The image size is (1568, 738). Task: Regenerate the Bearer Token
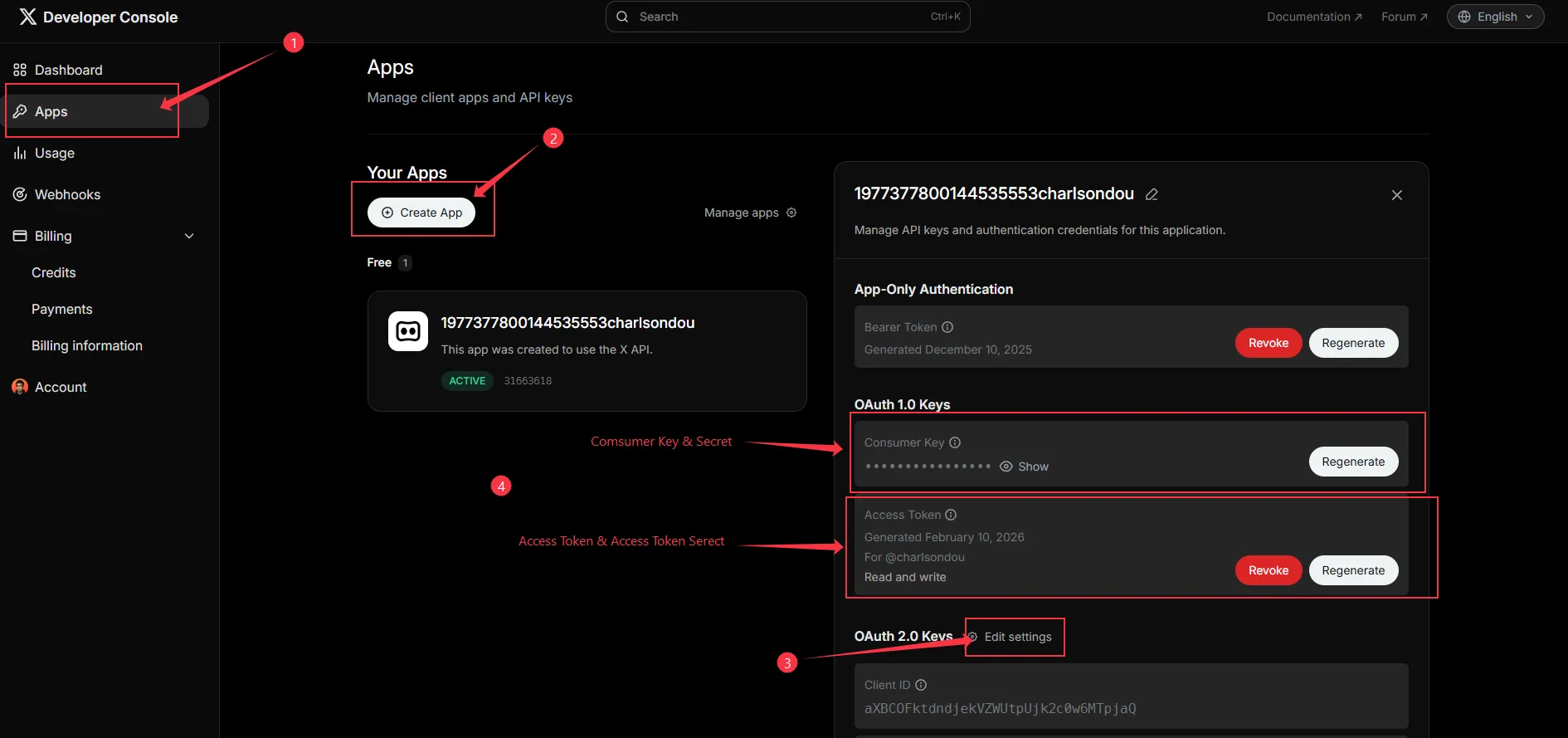(x=1353, y=343)
